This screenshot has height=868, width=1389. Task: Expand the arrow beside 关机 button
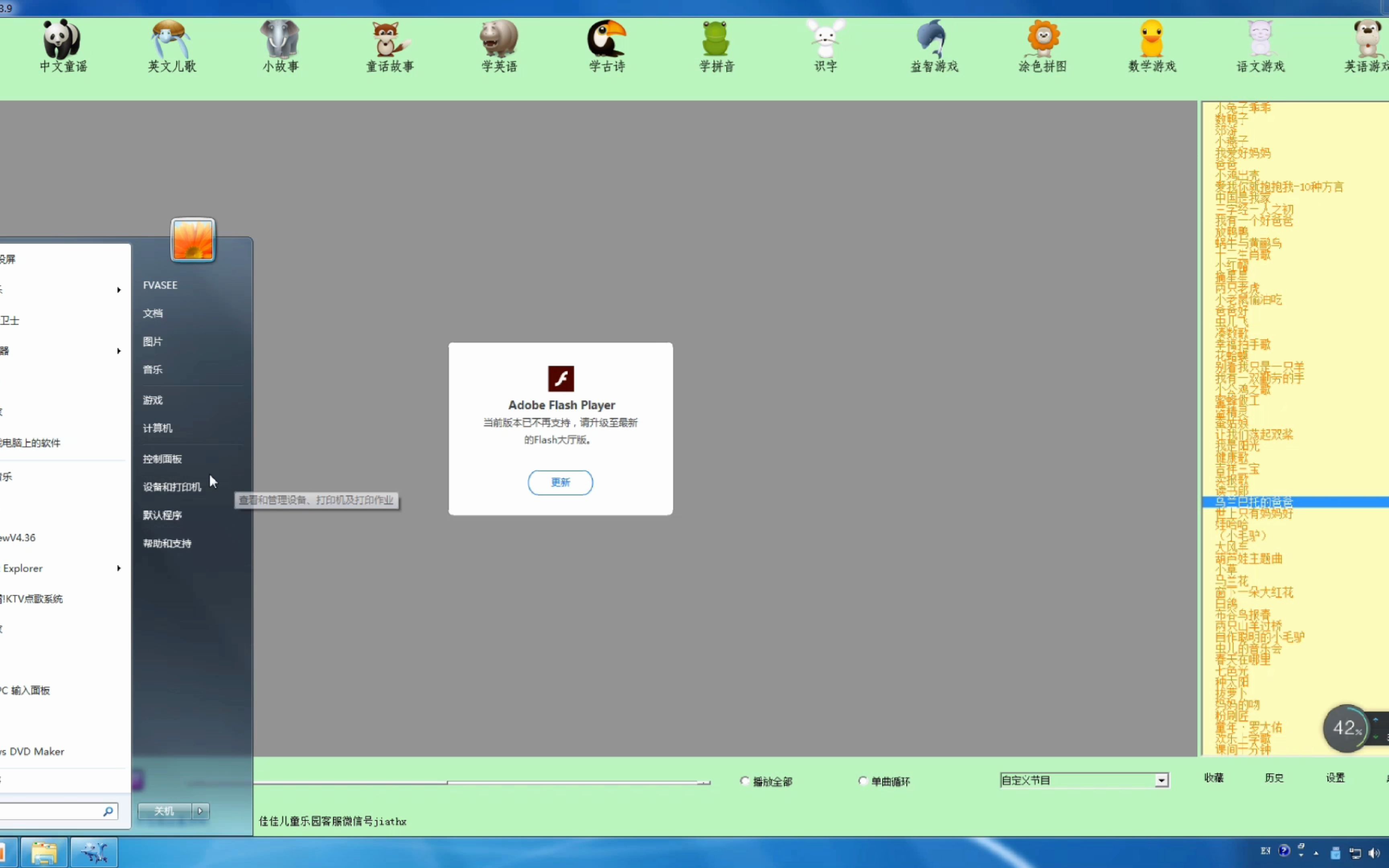tap(200, 811)
